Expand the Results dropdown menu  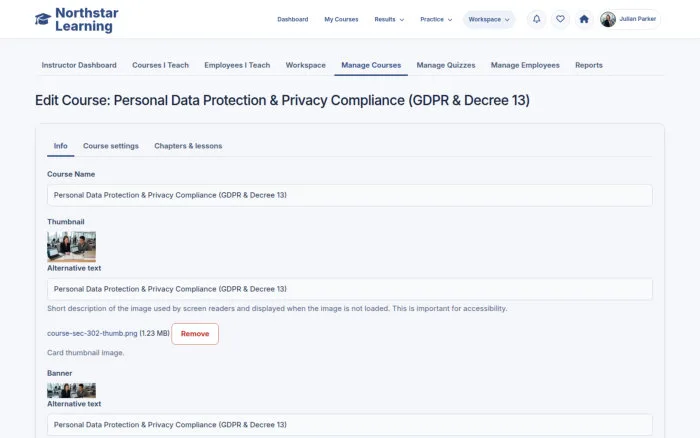coord(389,20)
